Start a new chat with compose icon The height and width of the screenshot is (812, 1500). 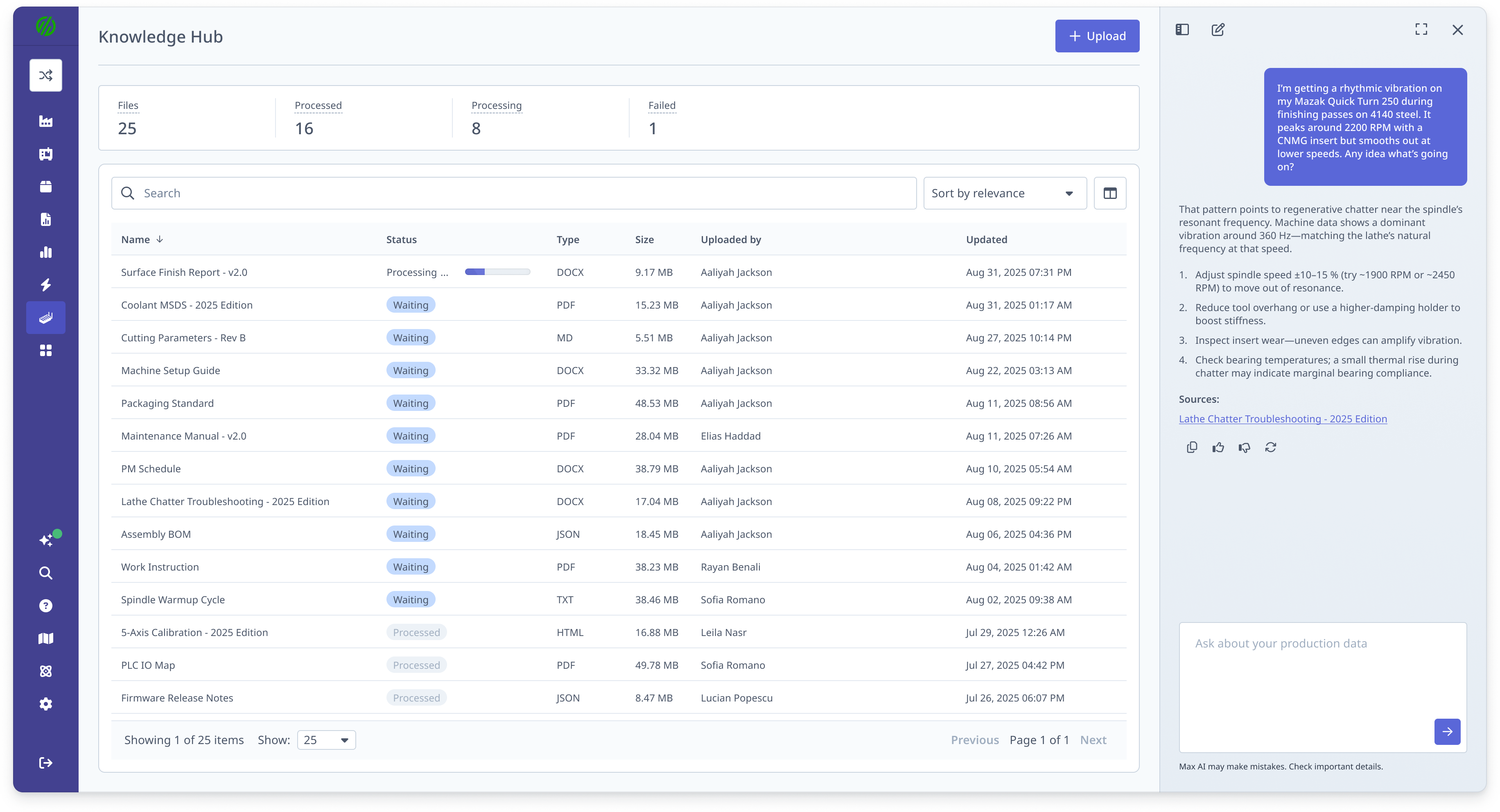click(x=1218, y=30)
